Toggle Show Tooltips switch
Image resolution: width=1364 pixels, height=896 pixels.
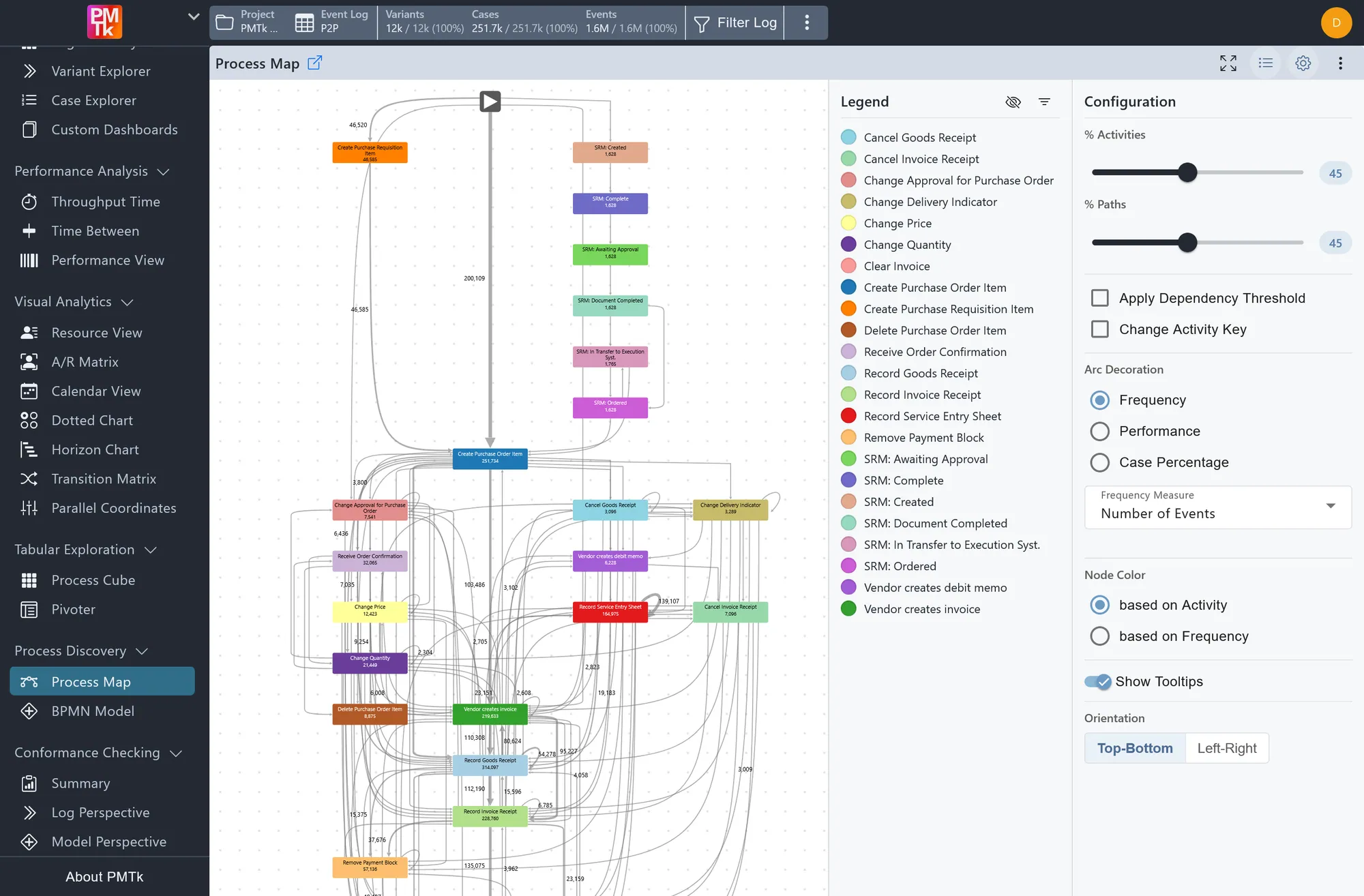click(x=1098, y=682)
